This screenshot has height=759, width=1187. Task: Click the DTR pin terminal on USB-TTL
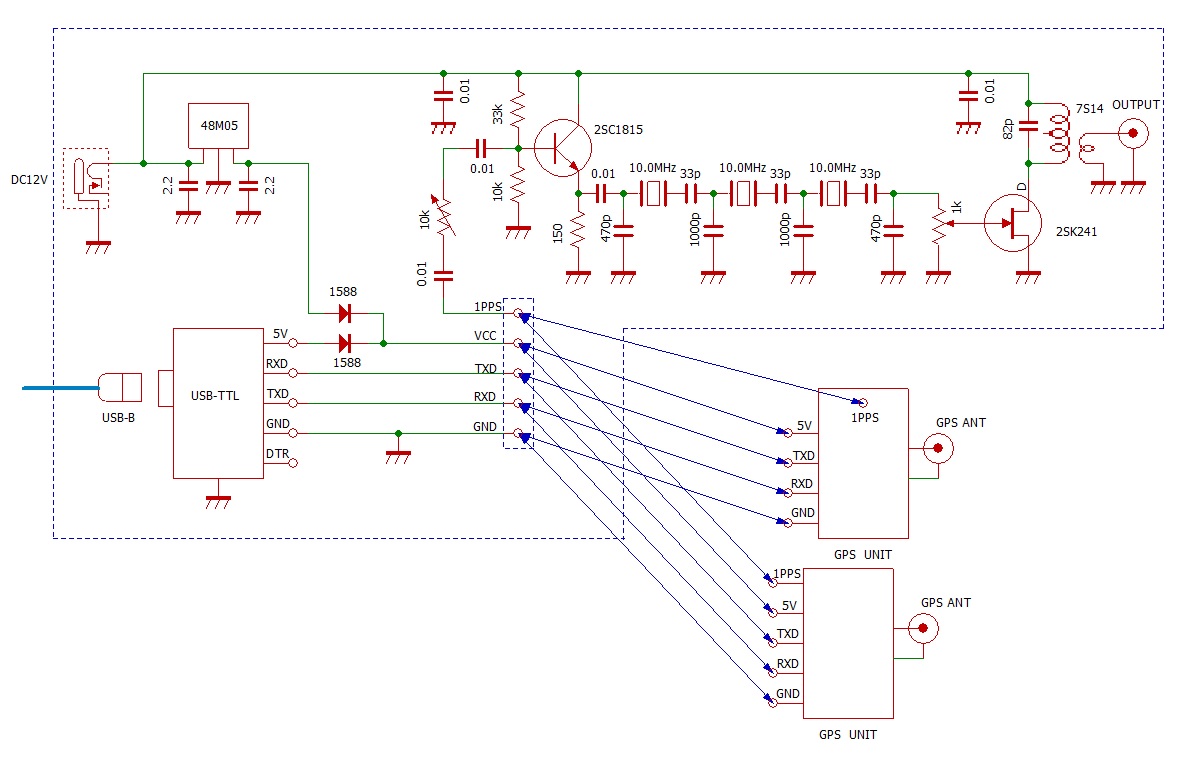click(x=293, y=463)
